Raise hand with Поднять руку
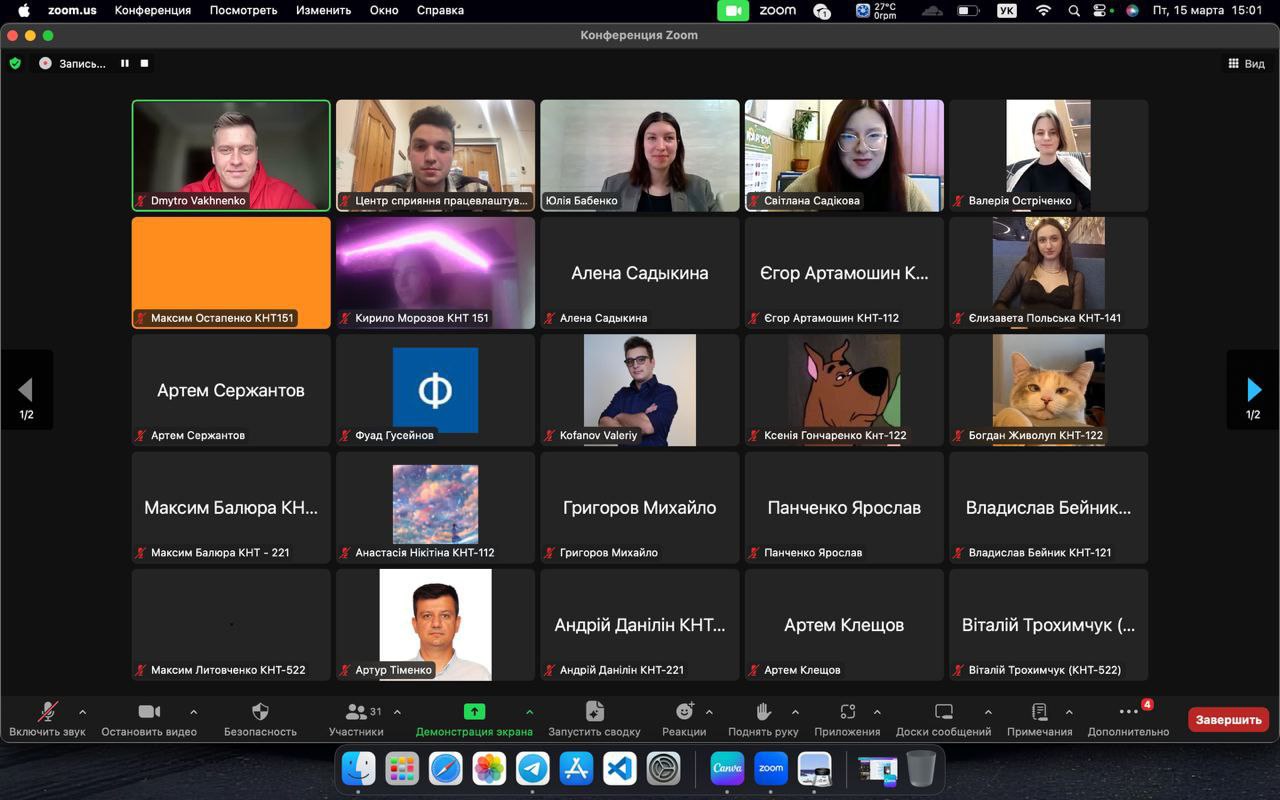The image size is (1280, 800). click(x=763, y=712)
